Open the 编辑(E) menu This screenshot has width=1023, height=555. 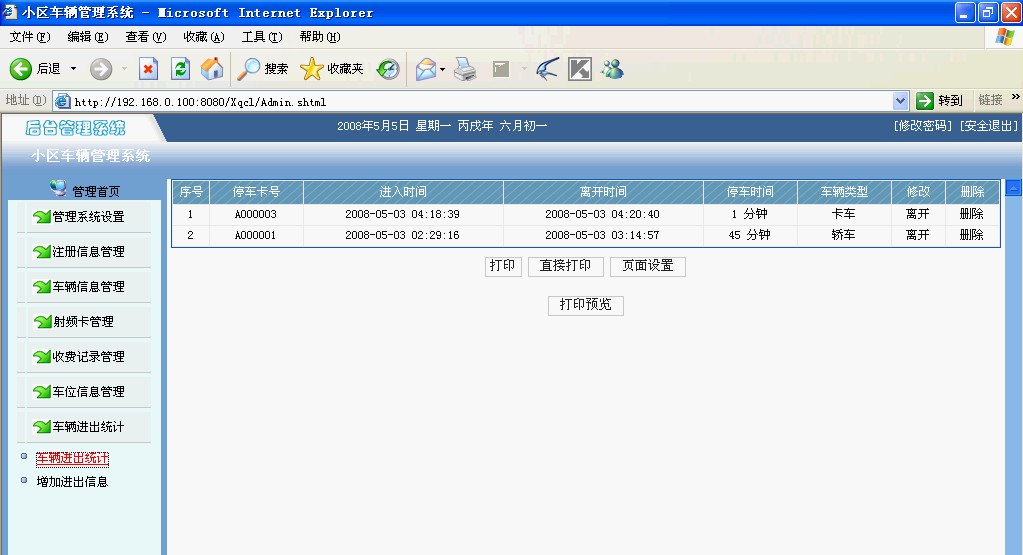tap(88, 37)
